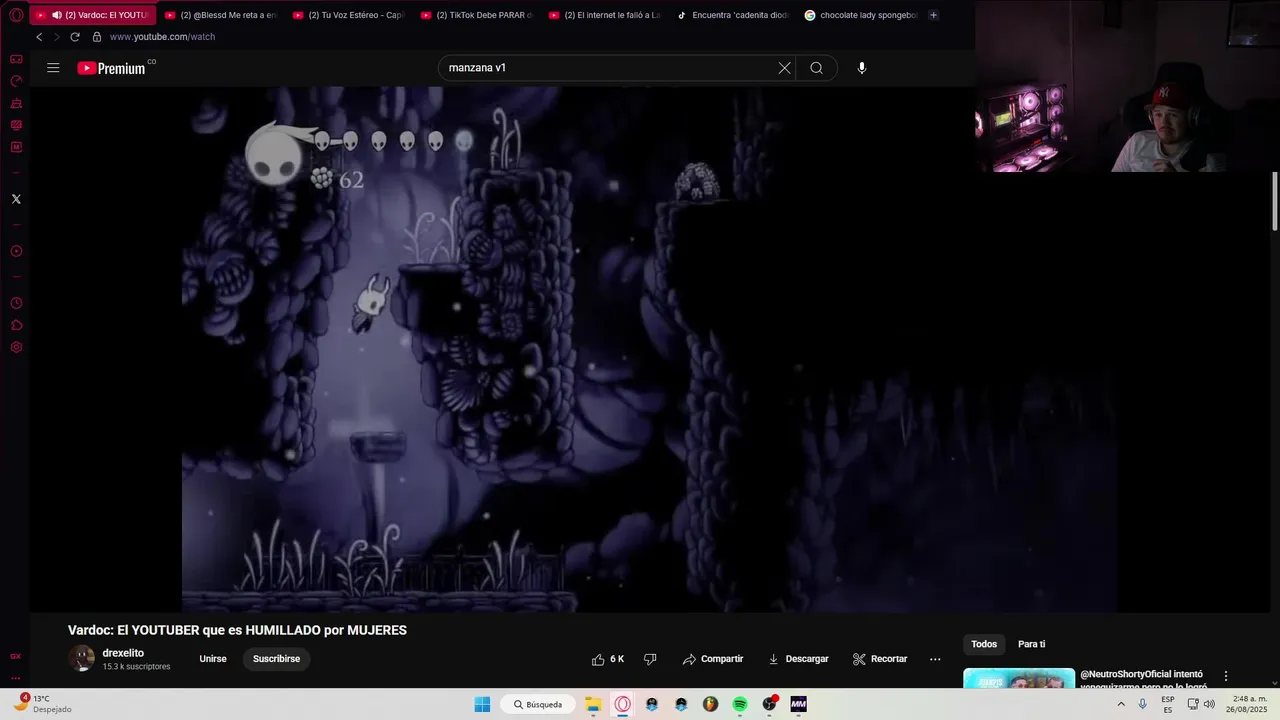The image size is (1280, 720).
Task: Click the magnifier search button
Action: point(817,68)
